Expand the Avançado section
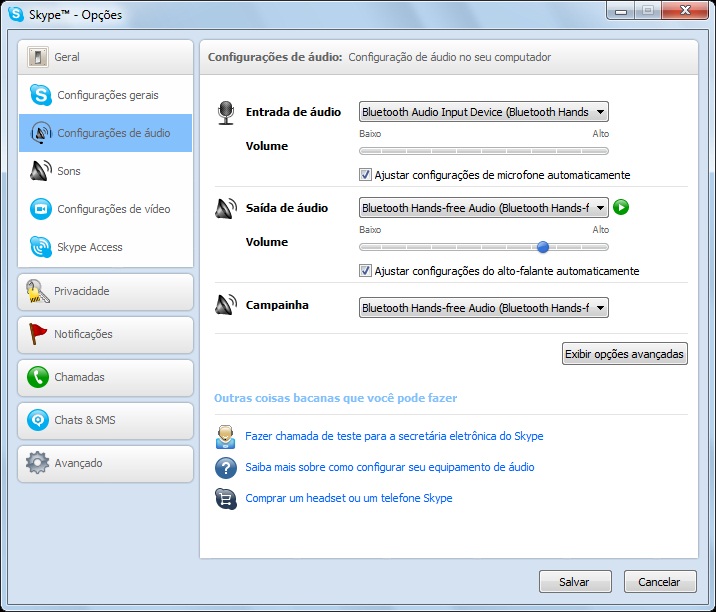The image size is (716, 612). [x=105, y=463]
